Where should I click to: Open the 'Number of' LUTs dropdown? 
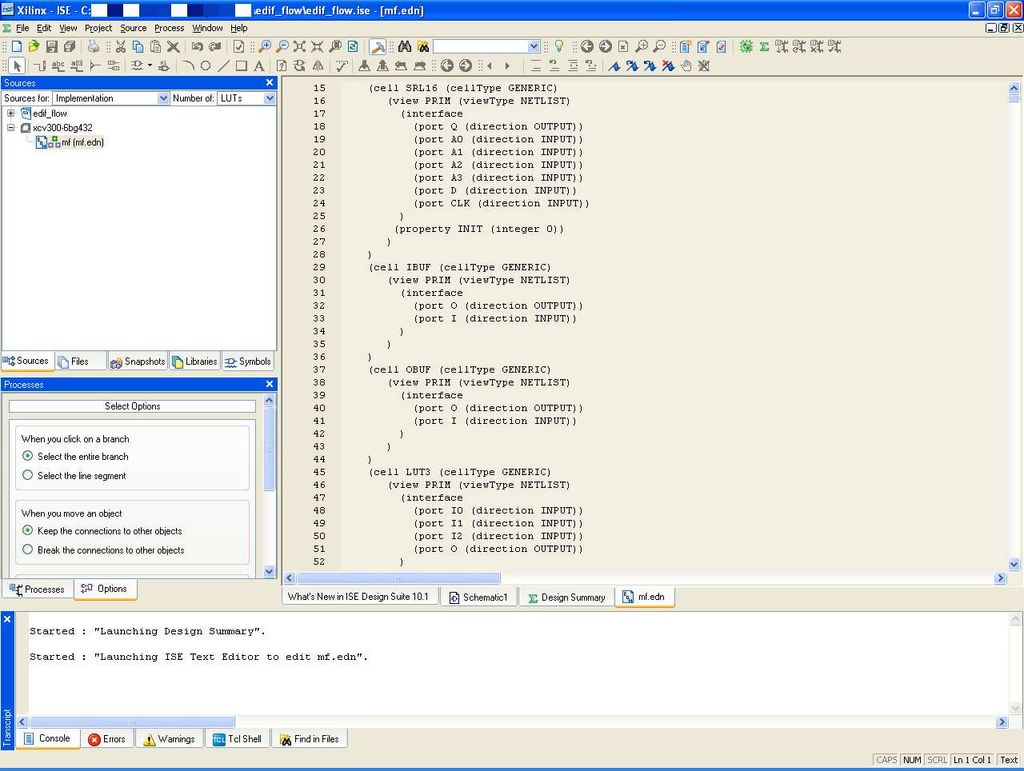[269, 98]
